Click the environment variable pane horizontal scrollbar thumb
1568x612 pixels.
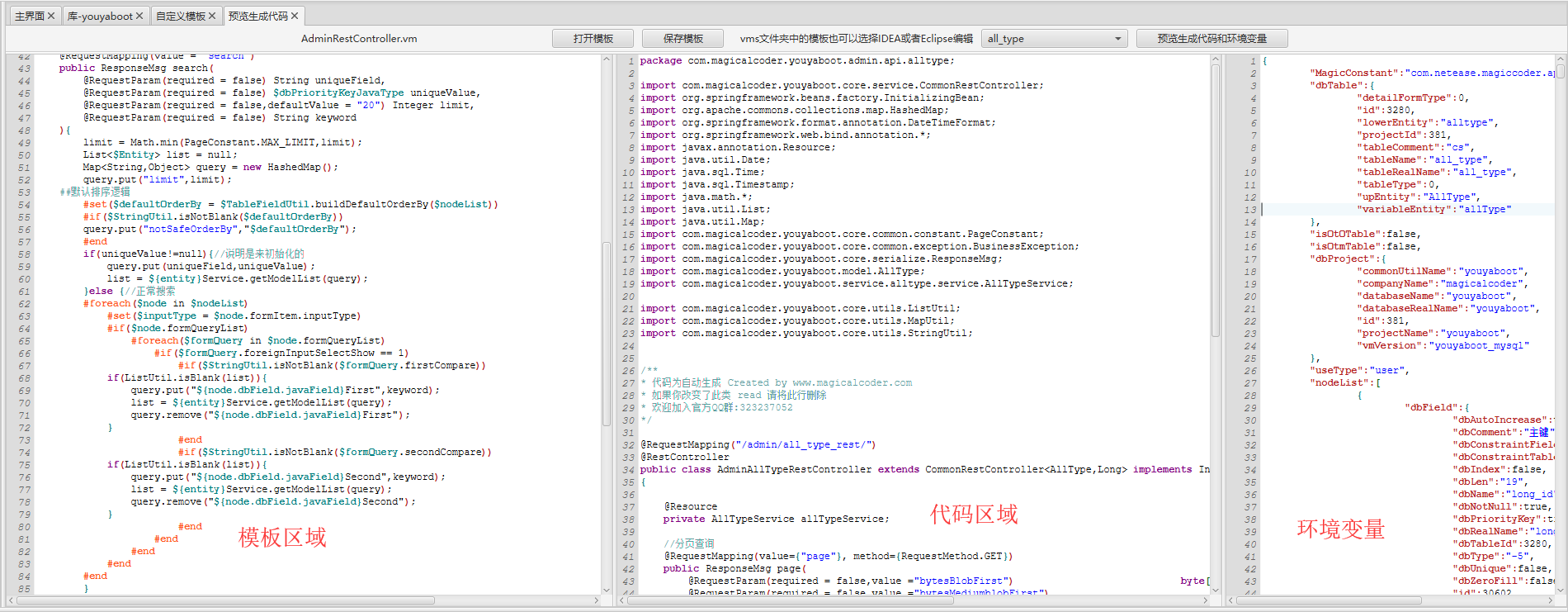pos(1329,600)
